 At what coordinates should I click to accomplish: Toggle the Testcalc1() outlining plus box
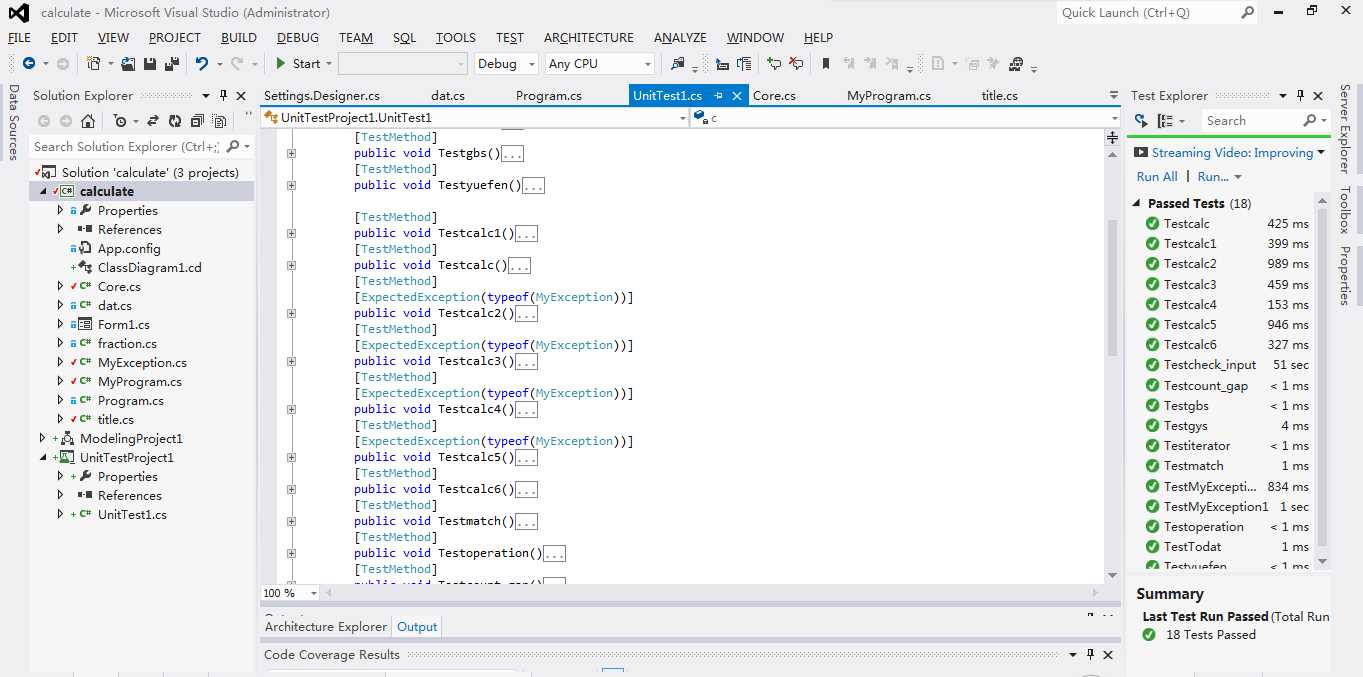(x=292, y=233)
